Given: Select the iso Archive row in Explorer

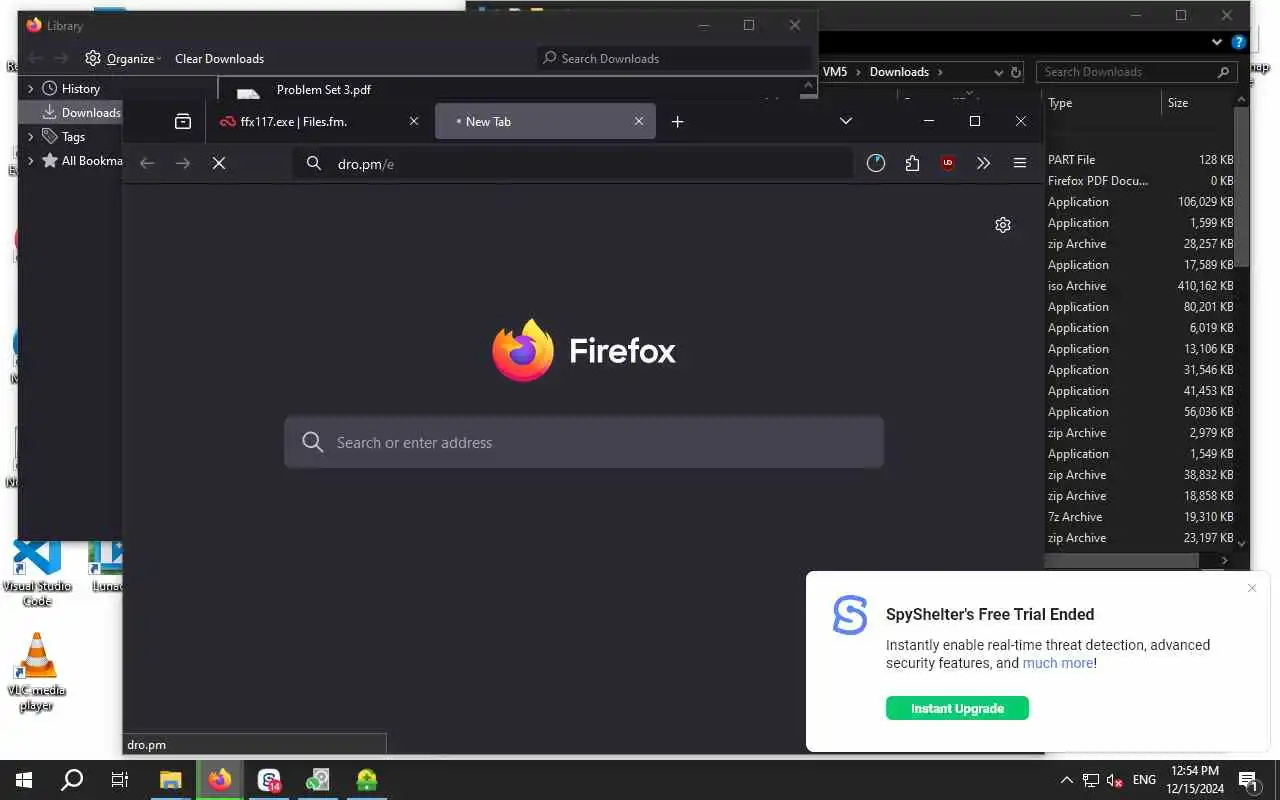Looking at the screenshot, I should point(1139,286).
